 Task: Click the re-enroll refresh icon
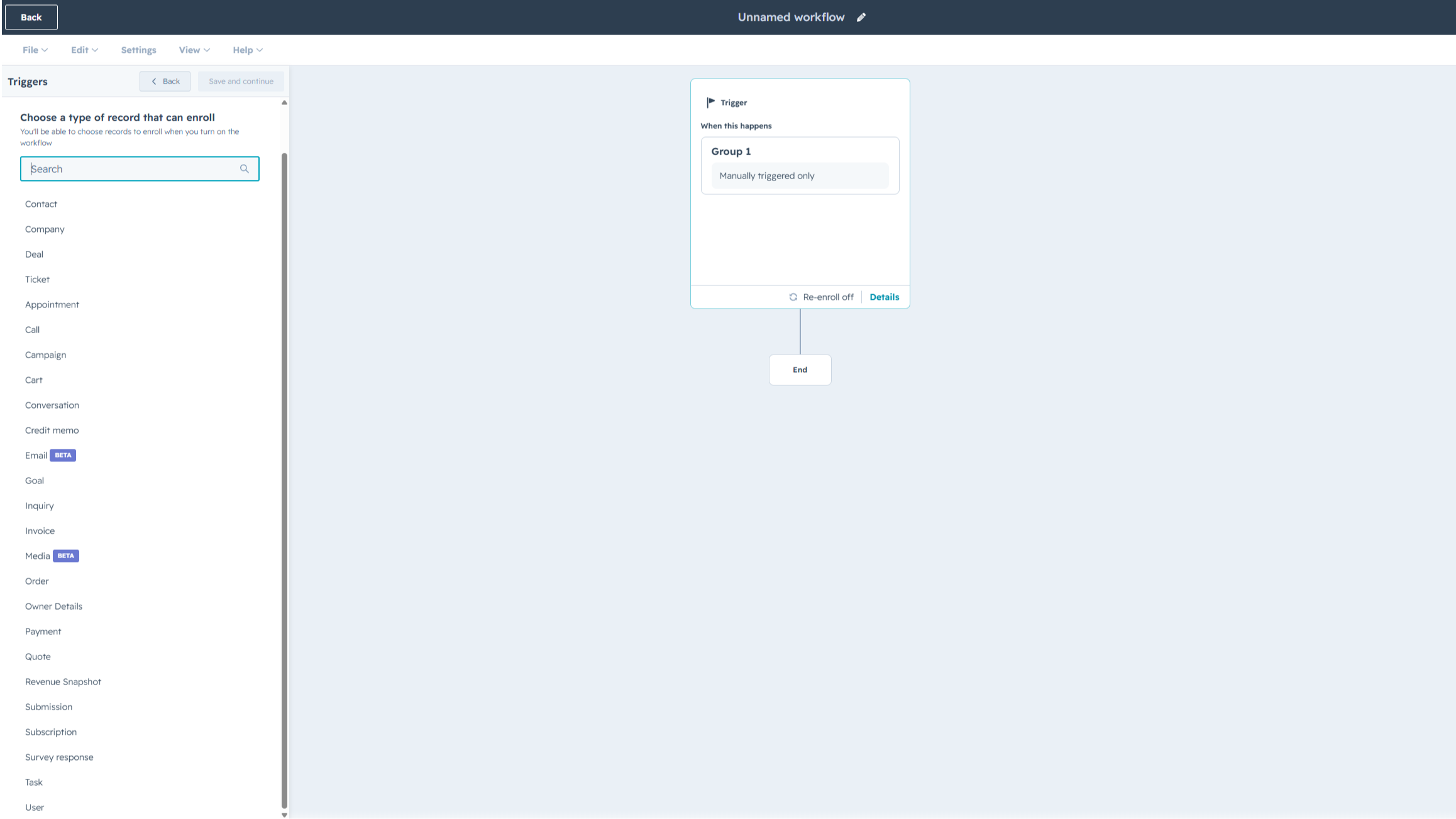pos(793,297)
